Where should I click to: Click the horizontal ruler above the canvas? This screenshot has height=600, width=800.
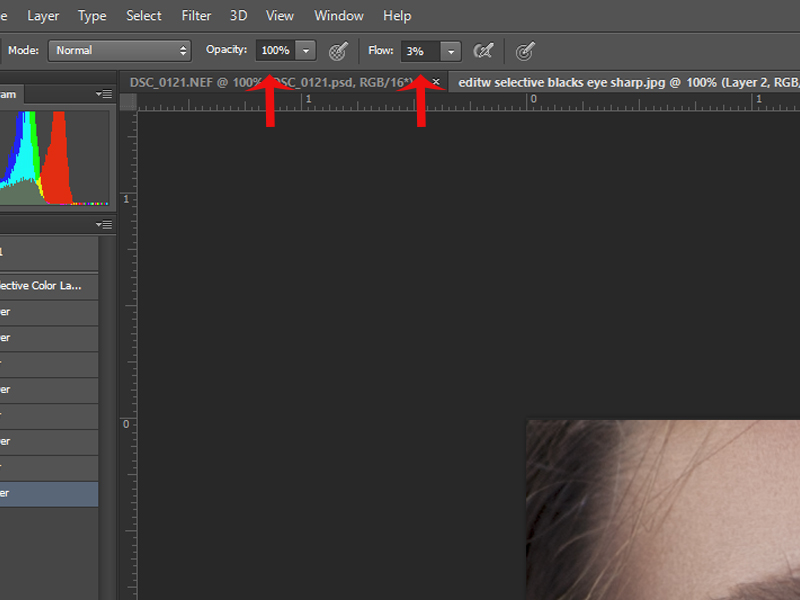[468, 102]
